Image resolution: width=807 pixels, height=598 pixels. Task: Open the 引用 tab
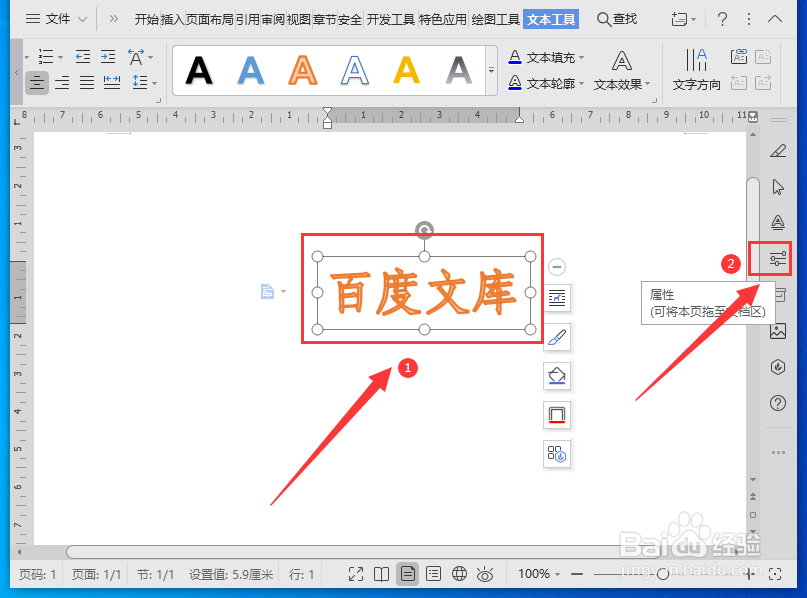(x=248, y=20)
